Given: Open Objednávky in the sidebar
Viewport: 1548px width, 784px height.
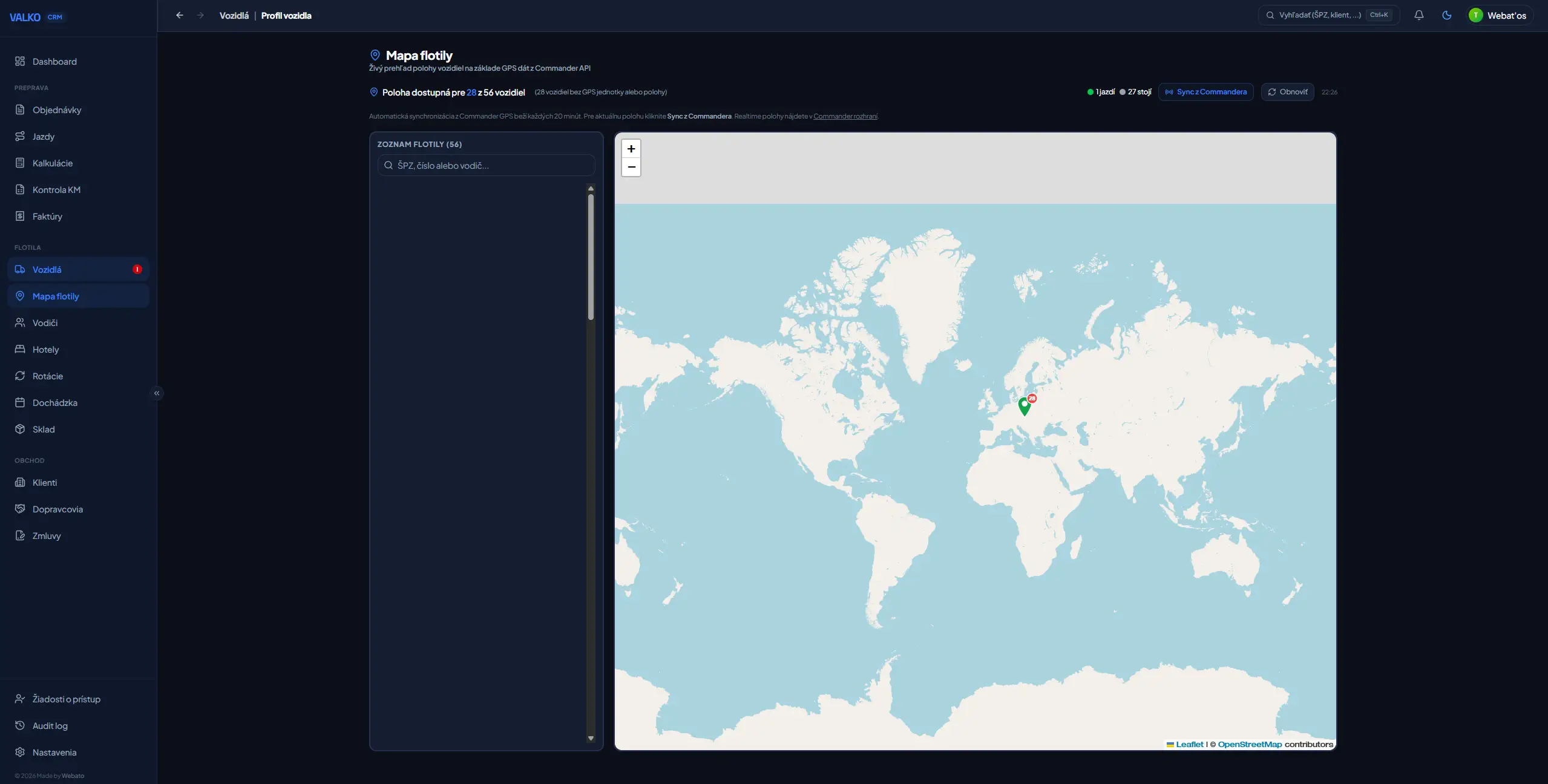Looking at the screenshot, I should coord(78,110).
